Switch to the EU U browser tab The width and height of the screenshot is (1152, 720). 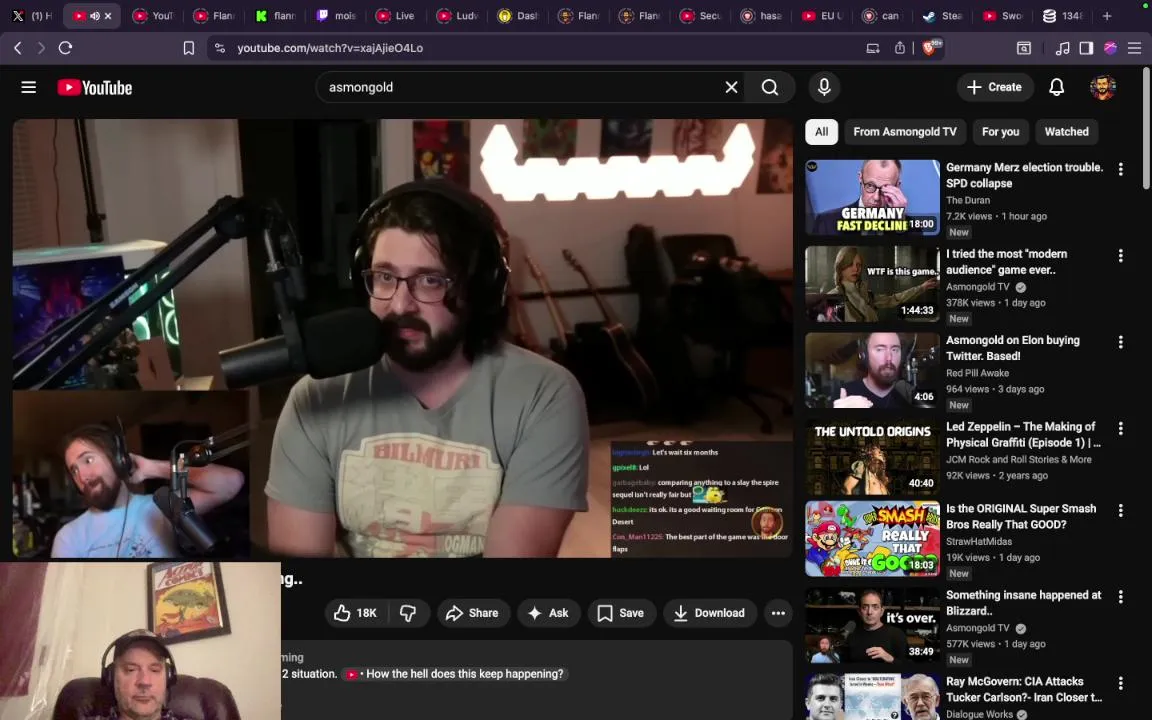coord(821,15)
